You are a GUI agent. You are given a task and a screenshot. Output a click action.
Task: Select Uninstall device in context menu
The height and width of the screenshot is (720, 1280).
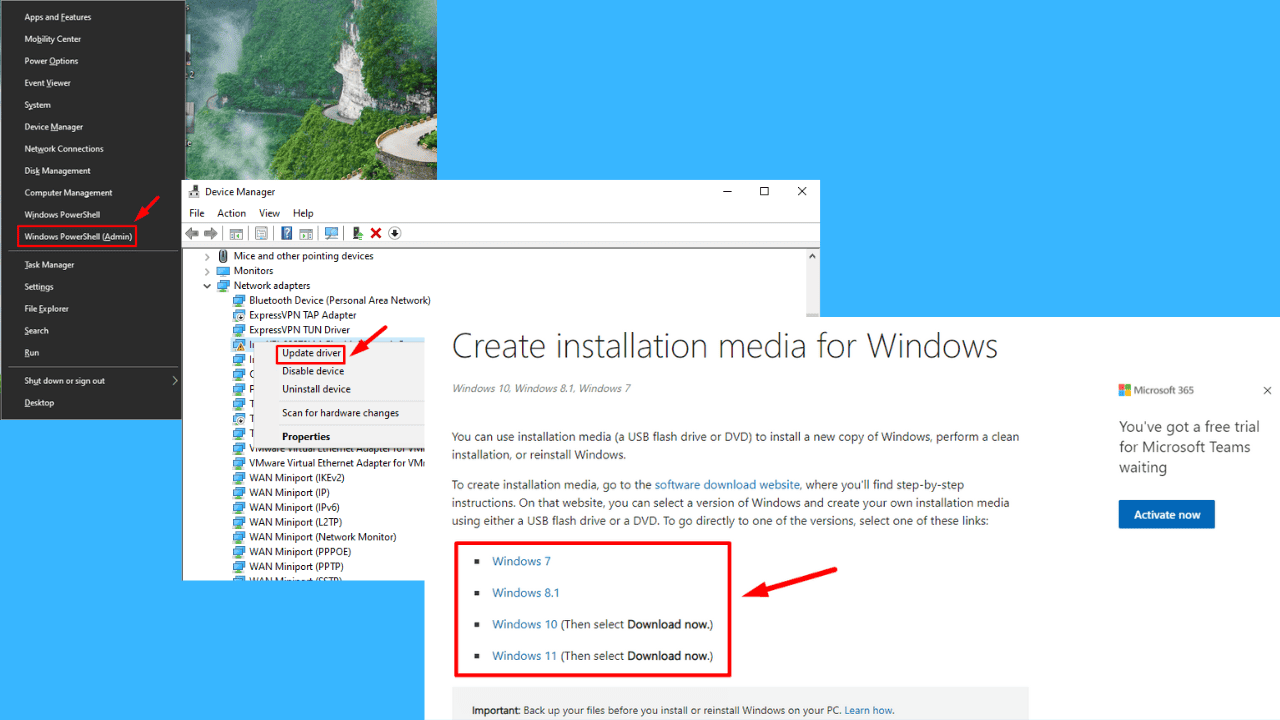coord(316,389)
